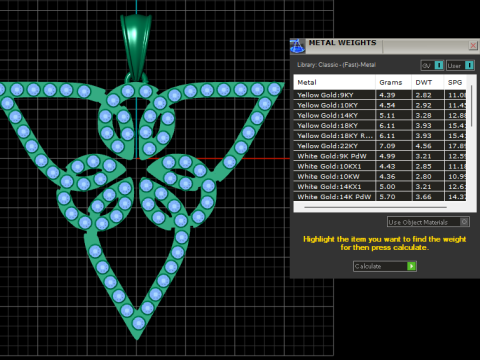Click the 4.99 grams value
Screen dimensions: 480x360
[x=387, y=156]
